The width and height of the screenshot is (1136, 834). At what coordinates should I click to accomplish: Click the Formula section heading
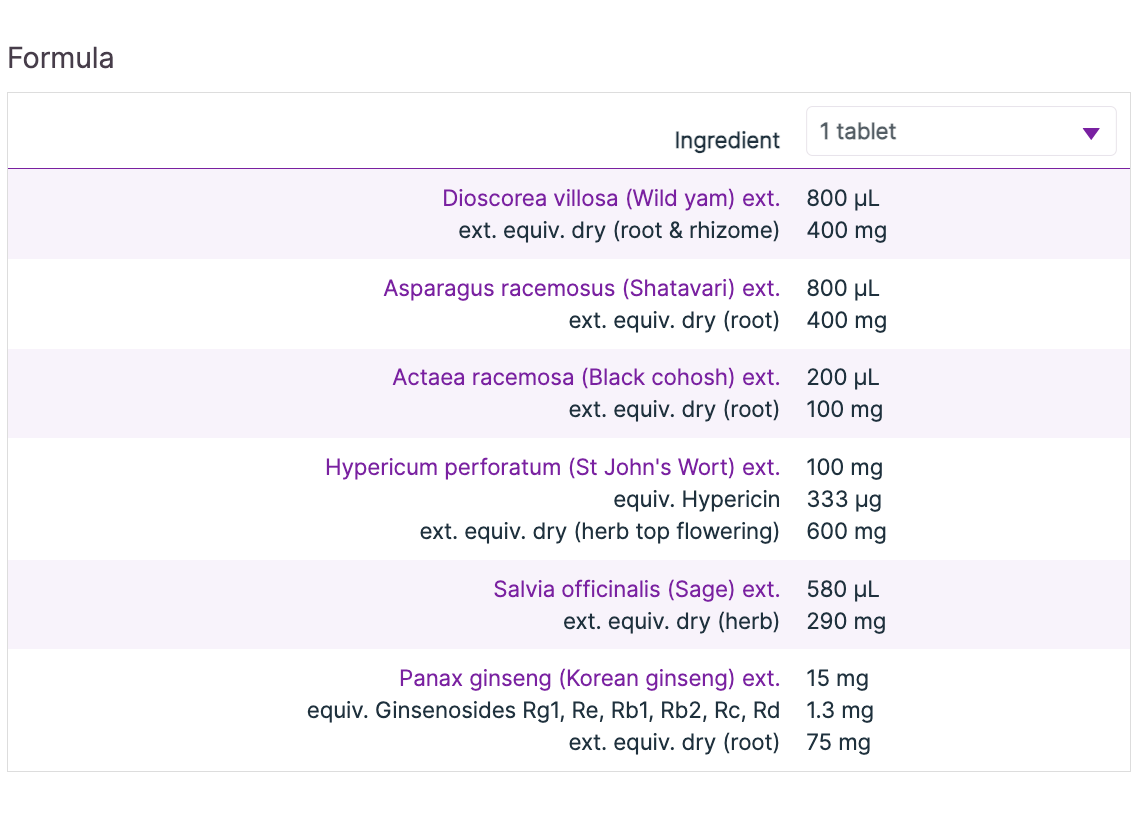[60, 58]
